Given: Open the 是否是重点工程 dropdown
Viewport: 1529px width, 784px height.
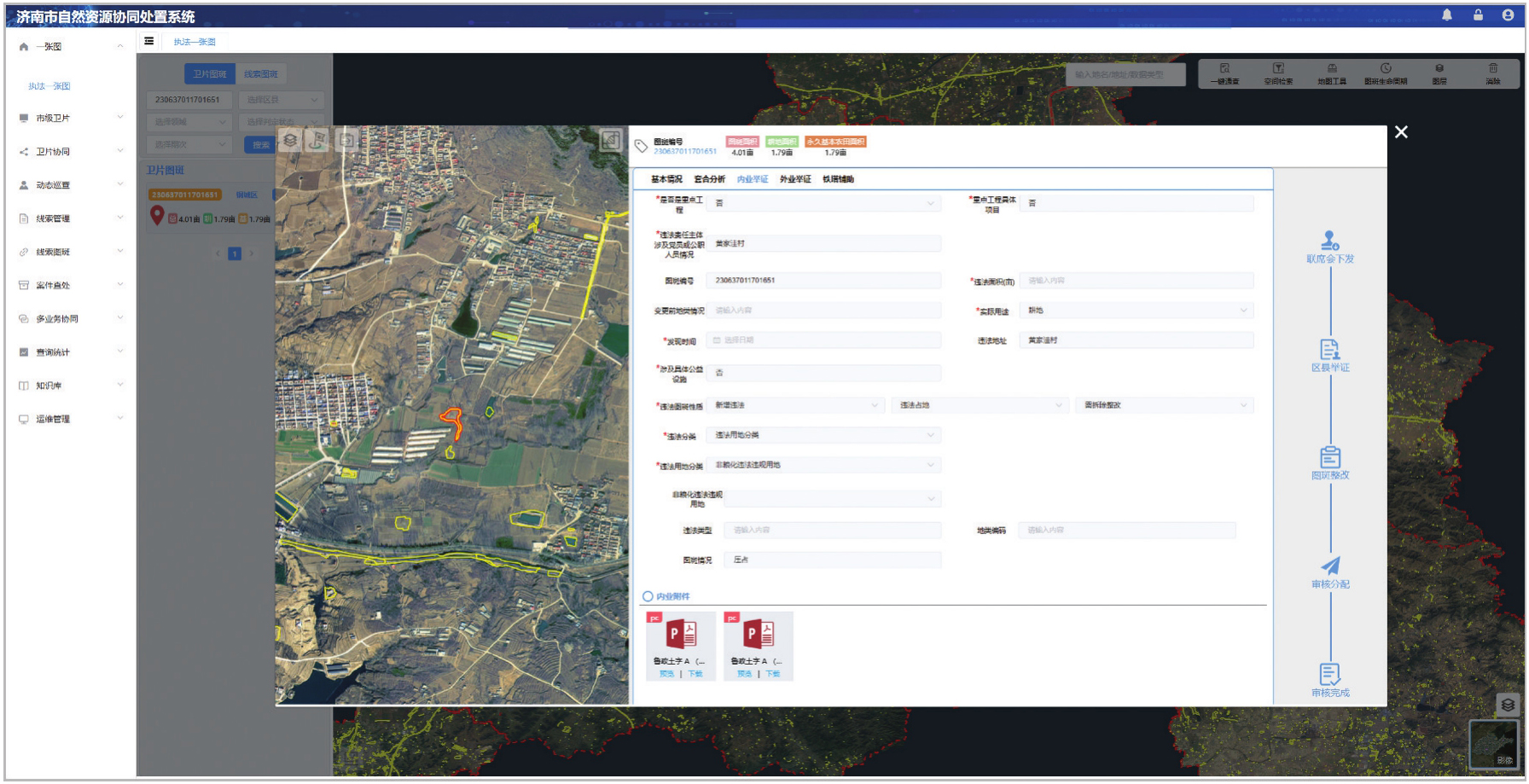Looking at the screenshot, I should coord(823,203).
